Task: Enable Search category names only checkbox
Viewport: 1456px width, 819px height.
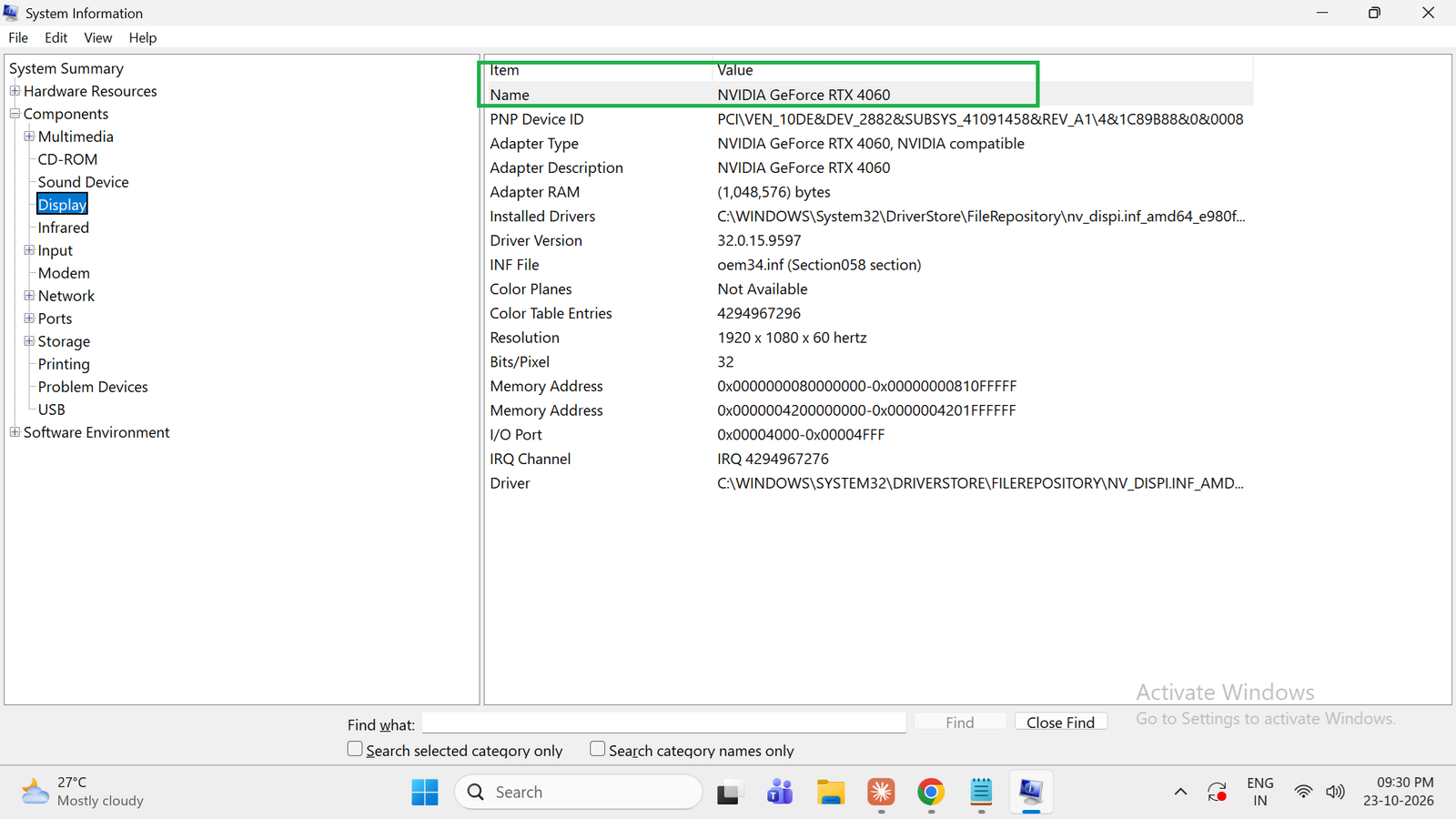Action: (597, 749)
